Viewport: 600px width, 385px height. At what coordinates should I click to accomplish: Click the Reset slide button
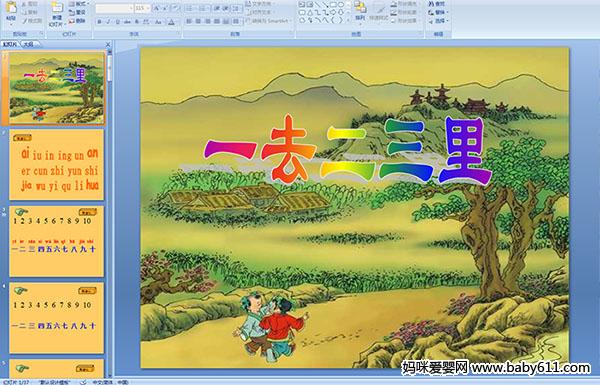(x=78, y=12)
